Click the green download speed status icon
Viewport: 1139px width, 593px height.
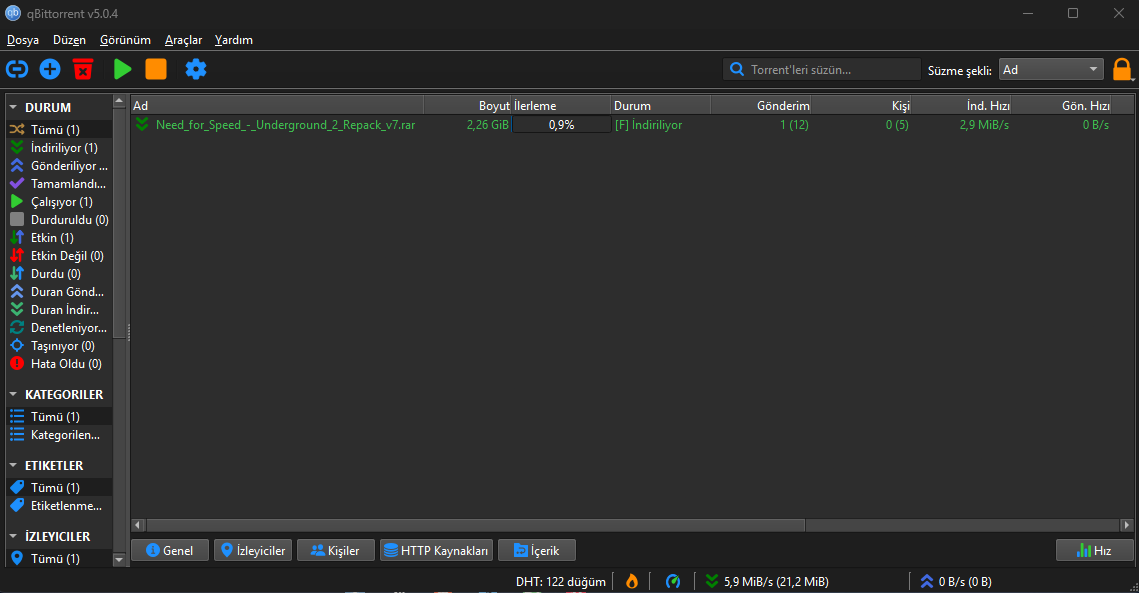point(712,581)
